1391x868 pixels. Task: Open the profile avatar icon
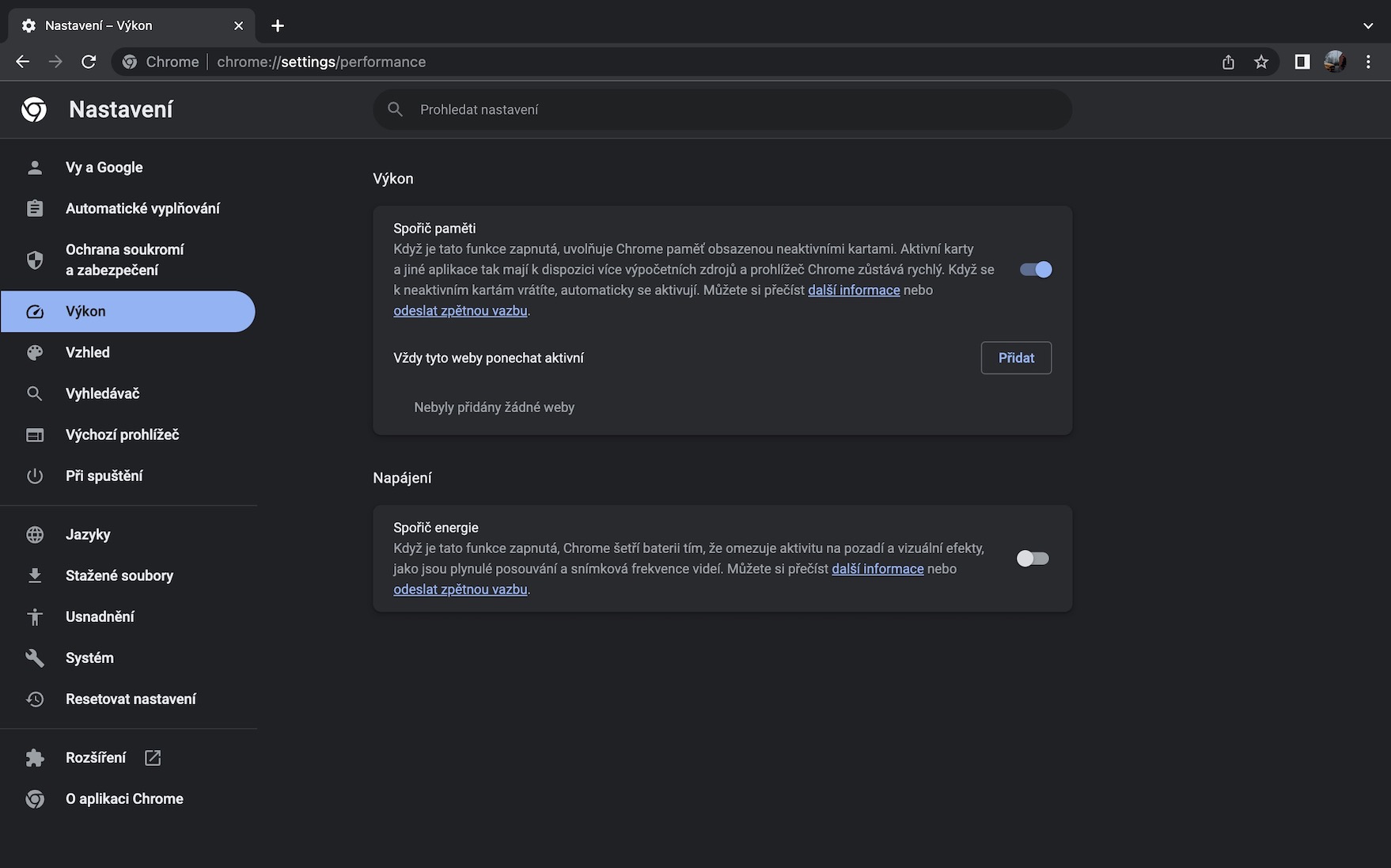1335,62
